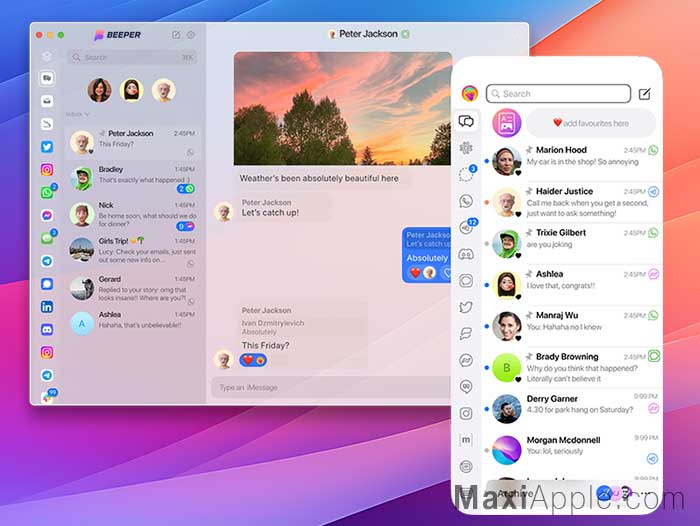Screen dimensions: 700x526
Task: Click the Type an iMessage input field
Action: point(332,387)
